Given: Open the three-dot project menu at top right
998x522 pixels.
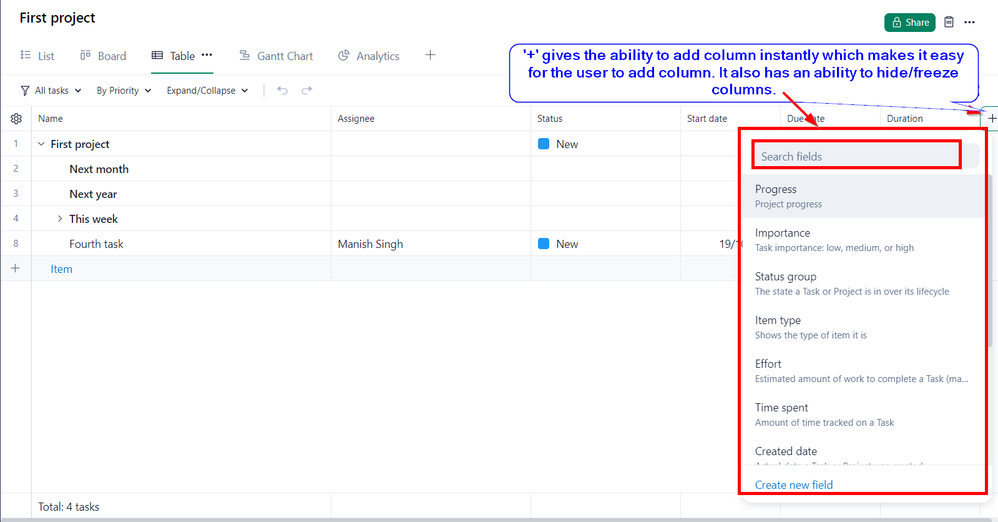Looking at the screenshot, I should tap(969, 22).
